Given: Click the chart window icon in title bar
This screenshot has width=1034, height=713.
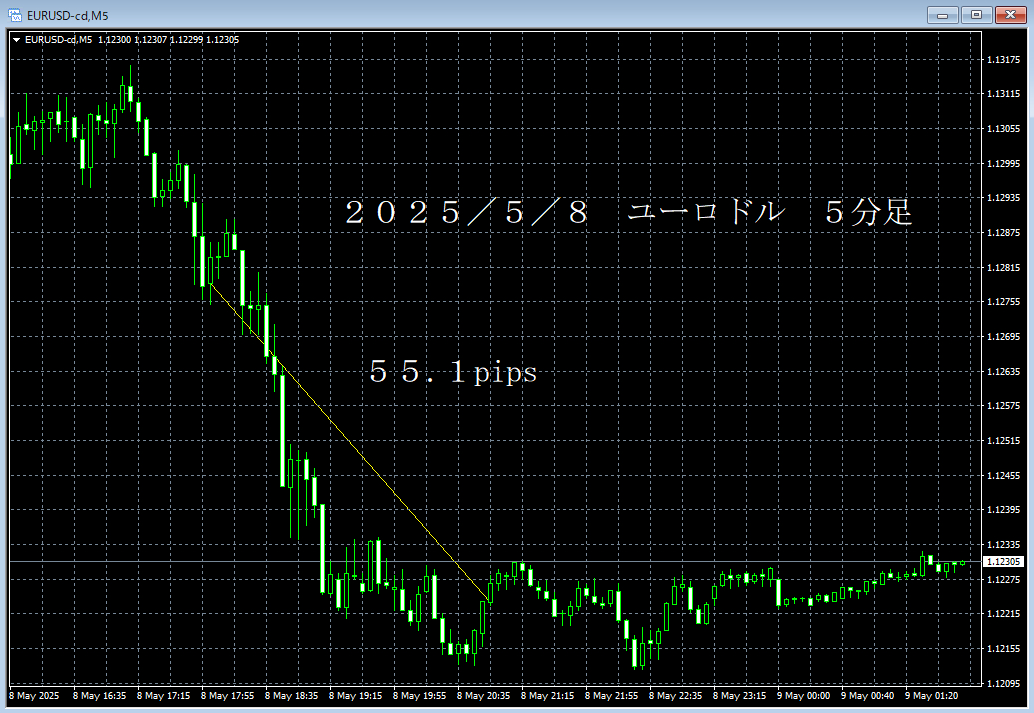Looking at the screenshot, I should click(x=14, y=15).
